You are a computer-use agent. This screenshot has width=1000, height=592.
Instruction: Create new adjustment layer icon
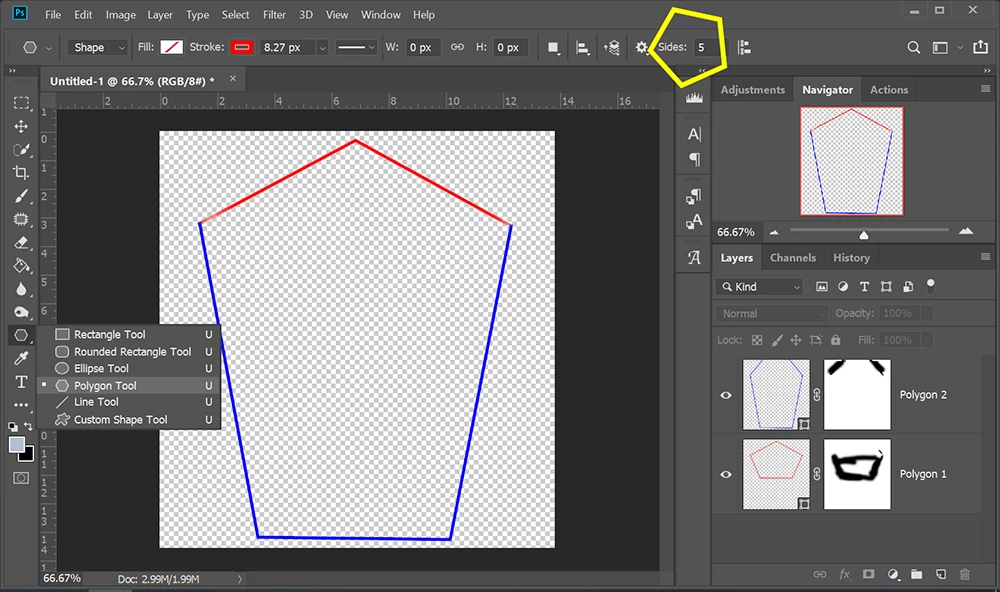pos(893,574)
